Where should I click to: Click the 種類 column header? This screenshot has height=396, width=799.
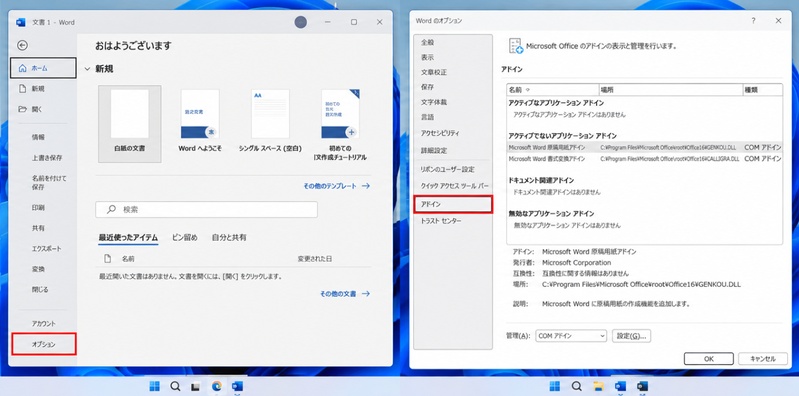pyautogui.click(x=763, y=90)
